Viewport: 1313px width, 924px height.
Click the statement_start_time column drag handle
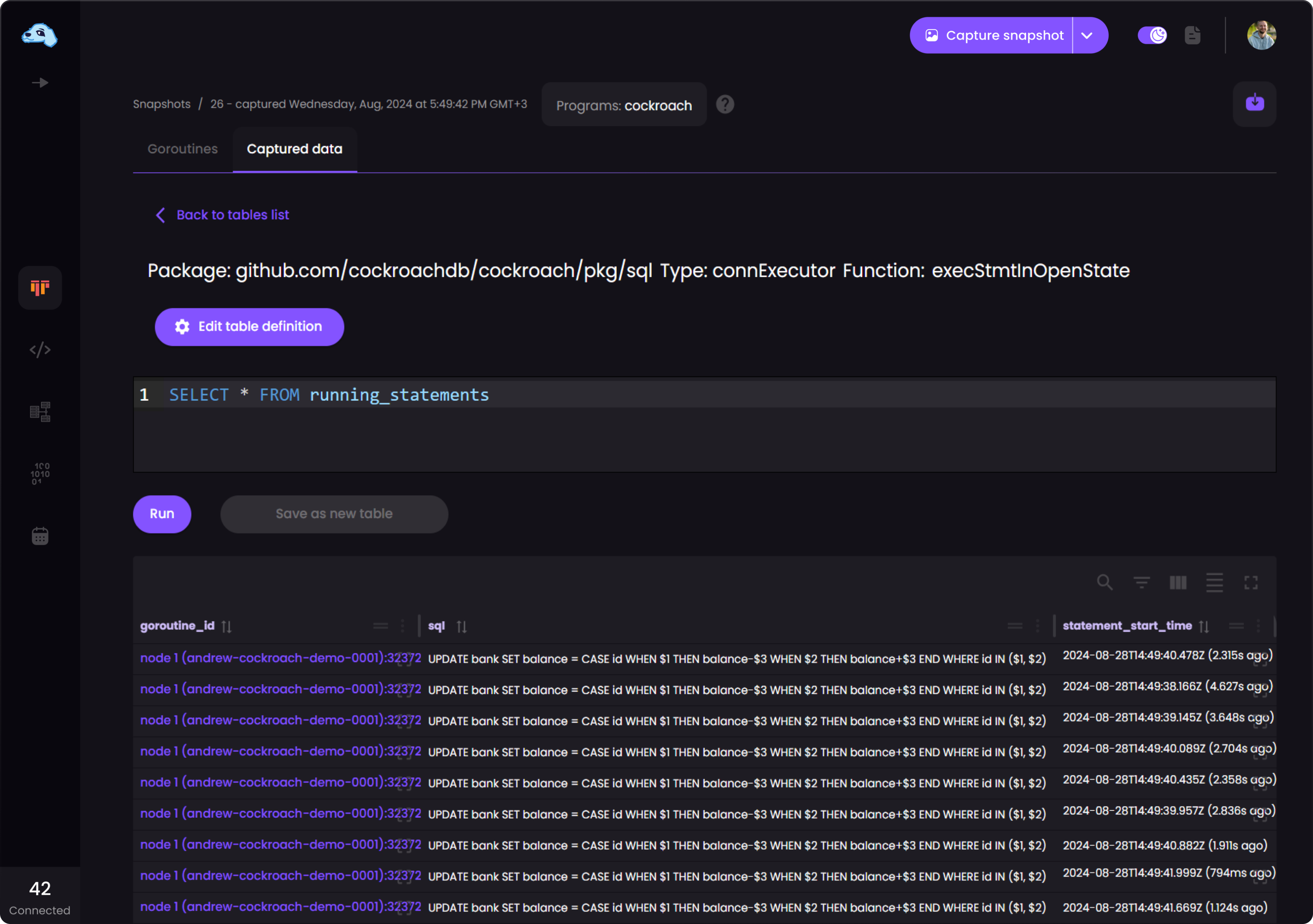point(1236,626)
